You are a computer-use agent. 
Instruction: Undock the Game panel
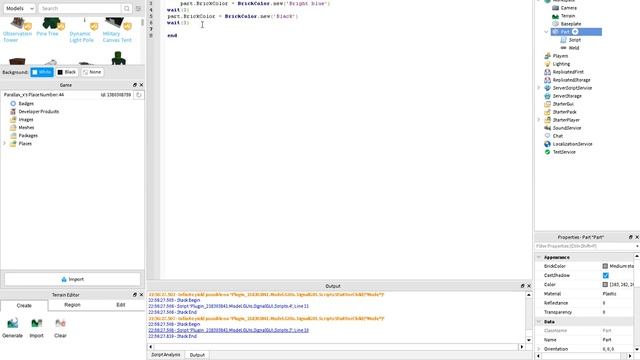135,85
